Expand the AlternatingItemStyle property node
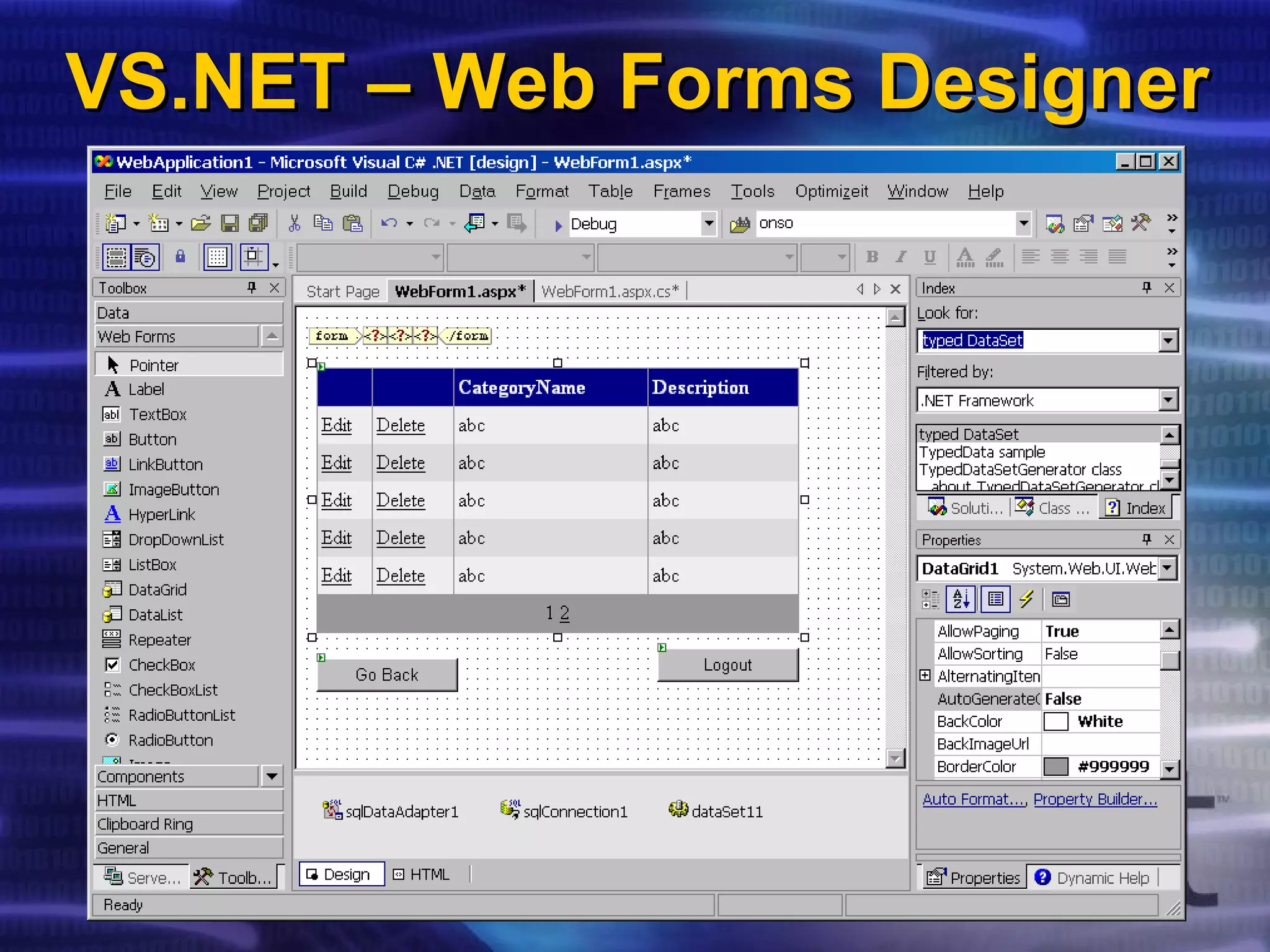This screenshot has width=1270, height=952. [x=925, y=676]
